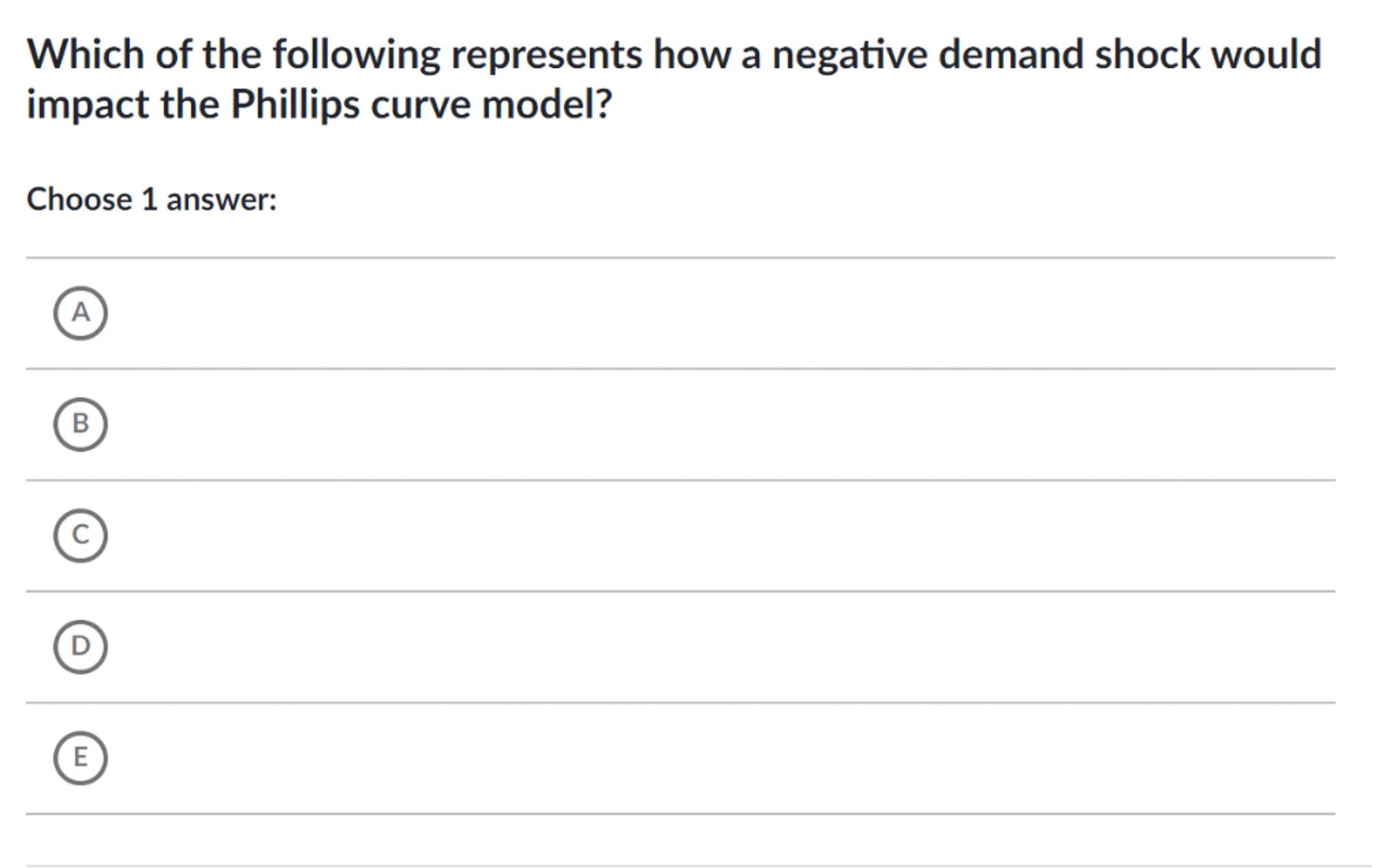1398x868 pixels.
Task: Pick answer C radio button
Action: [81, 536]
